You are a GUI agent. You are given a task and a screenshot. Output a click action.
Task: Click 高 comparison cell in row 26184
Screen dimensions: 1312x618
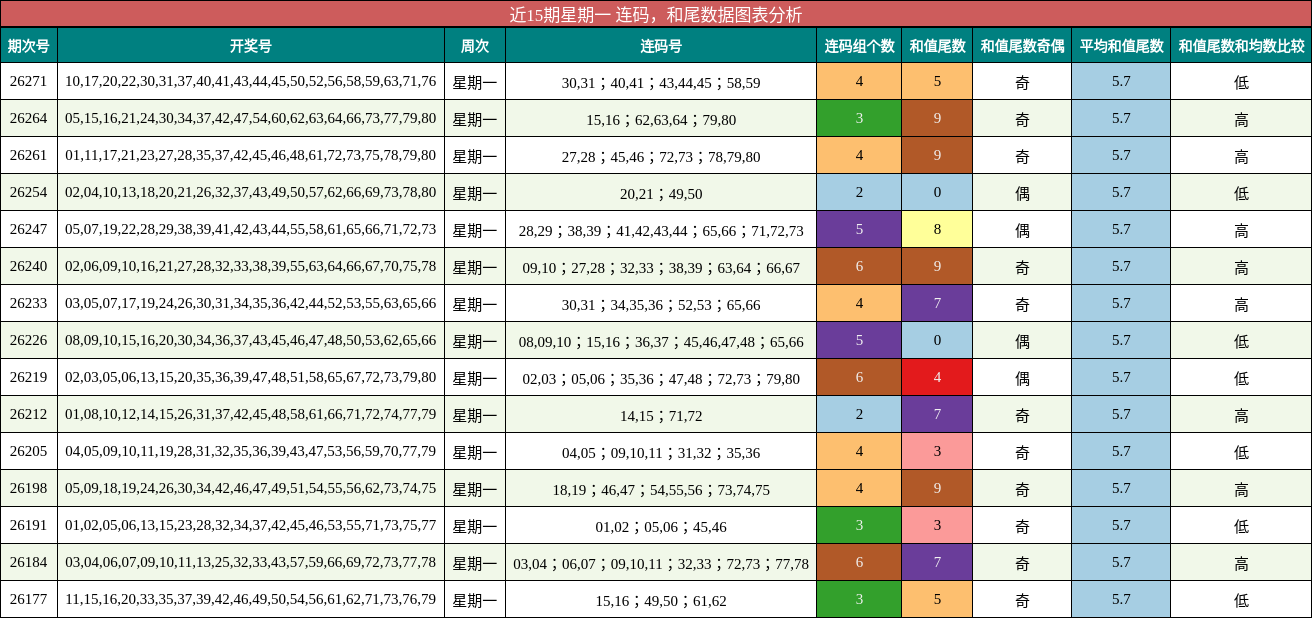[x=1241, y=562]
